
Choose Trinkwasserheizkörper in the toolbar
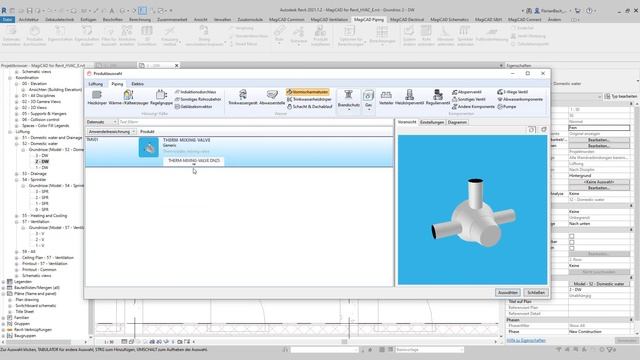click(309, 99)
